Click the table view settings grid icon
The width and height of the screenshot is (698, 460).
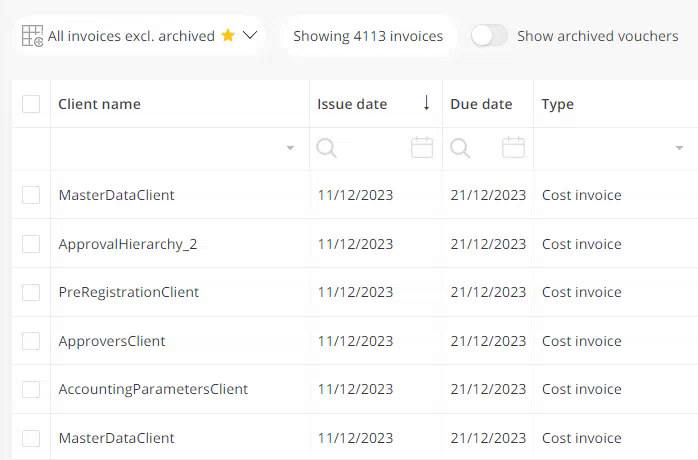point(32,36)
